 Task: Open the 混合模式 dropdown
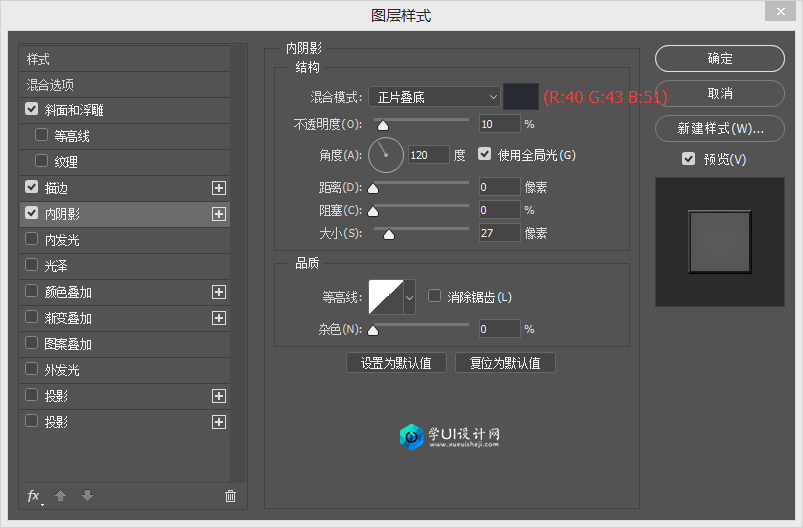(433, 97)
